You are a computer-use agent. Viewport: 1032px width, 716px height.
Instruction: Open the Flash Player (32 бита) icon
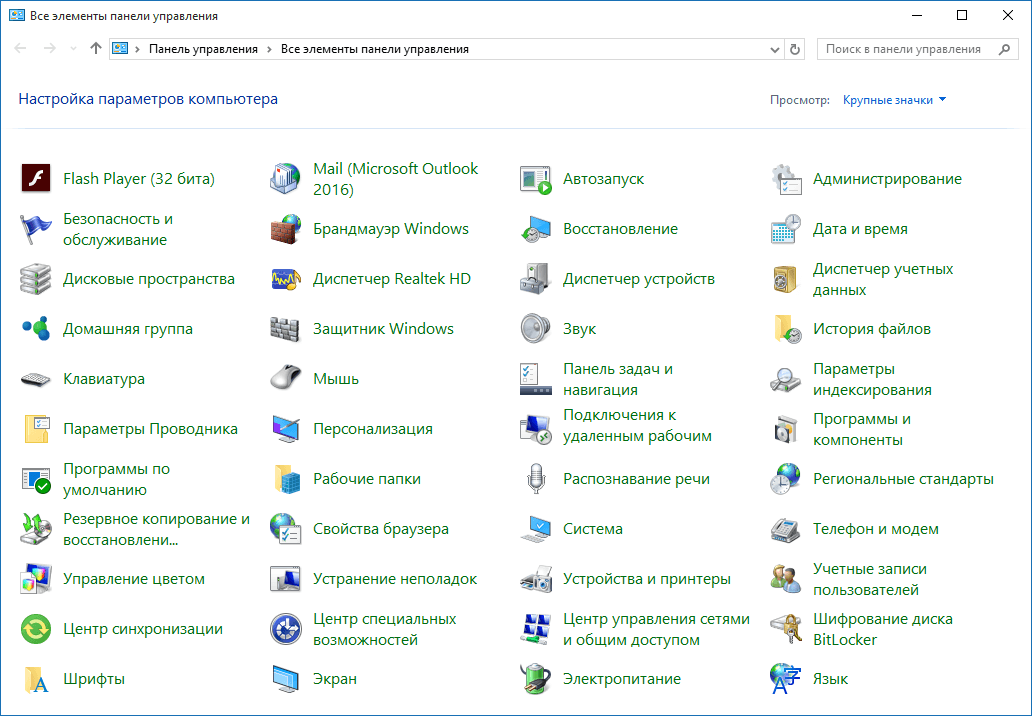pos(36,179)
